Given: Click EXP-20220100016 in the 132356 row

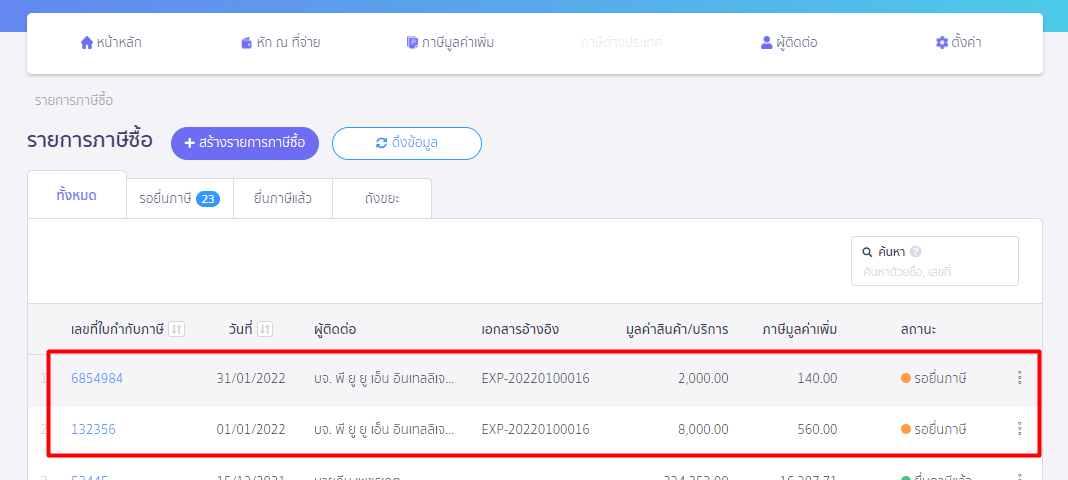Looking at the screenshot, I should [535, 430].
